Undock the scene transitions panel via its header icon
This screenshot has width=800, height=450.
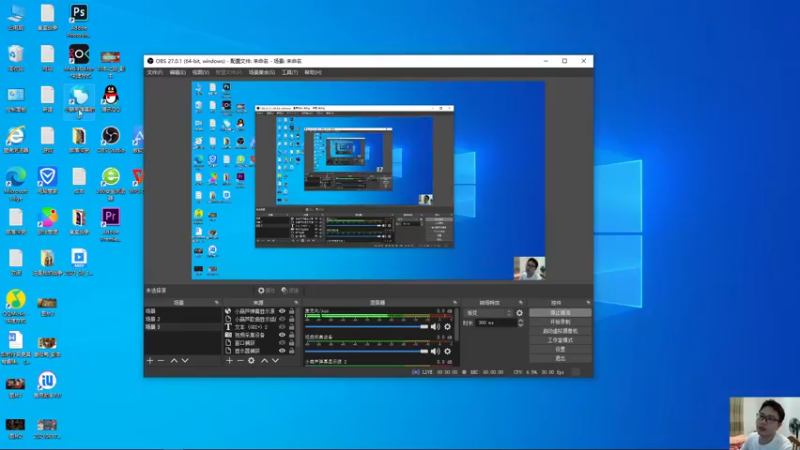click(520, 303)
